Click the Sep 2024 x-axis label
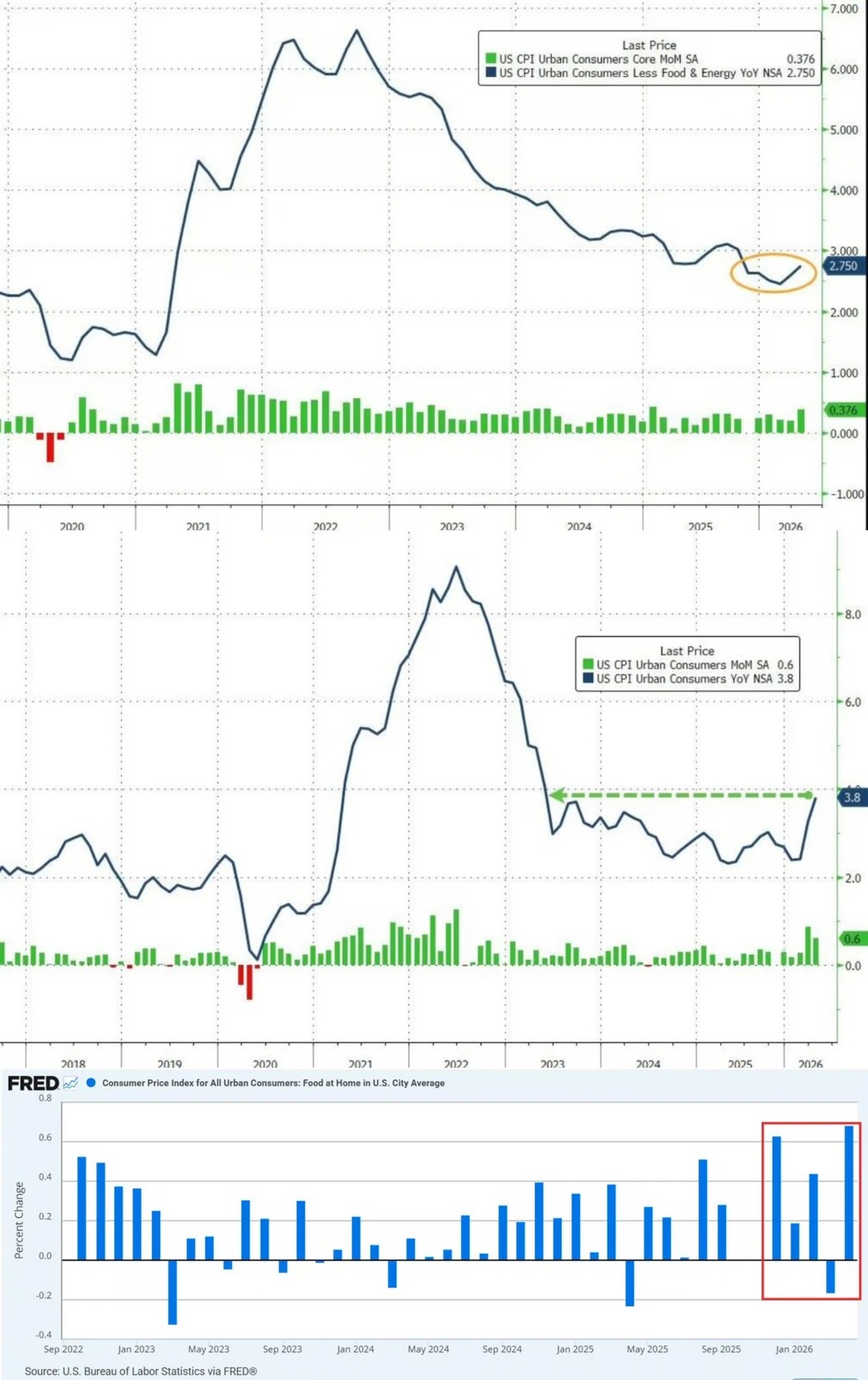Image resolution: width=868 pixels, height=1380 pixels. pyautogui.click(x=502, y=1349)
